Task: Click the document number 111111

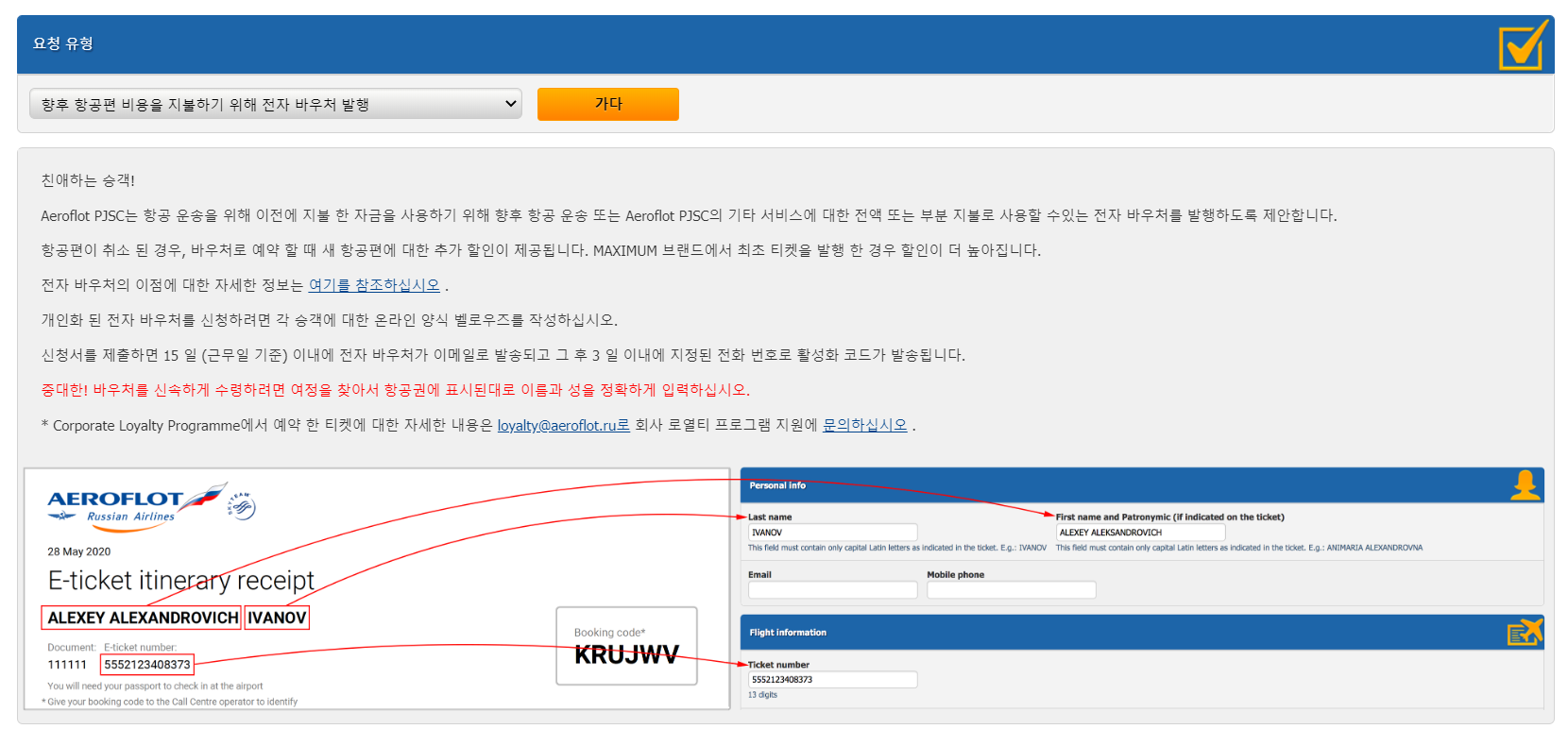Action: 67,665
